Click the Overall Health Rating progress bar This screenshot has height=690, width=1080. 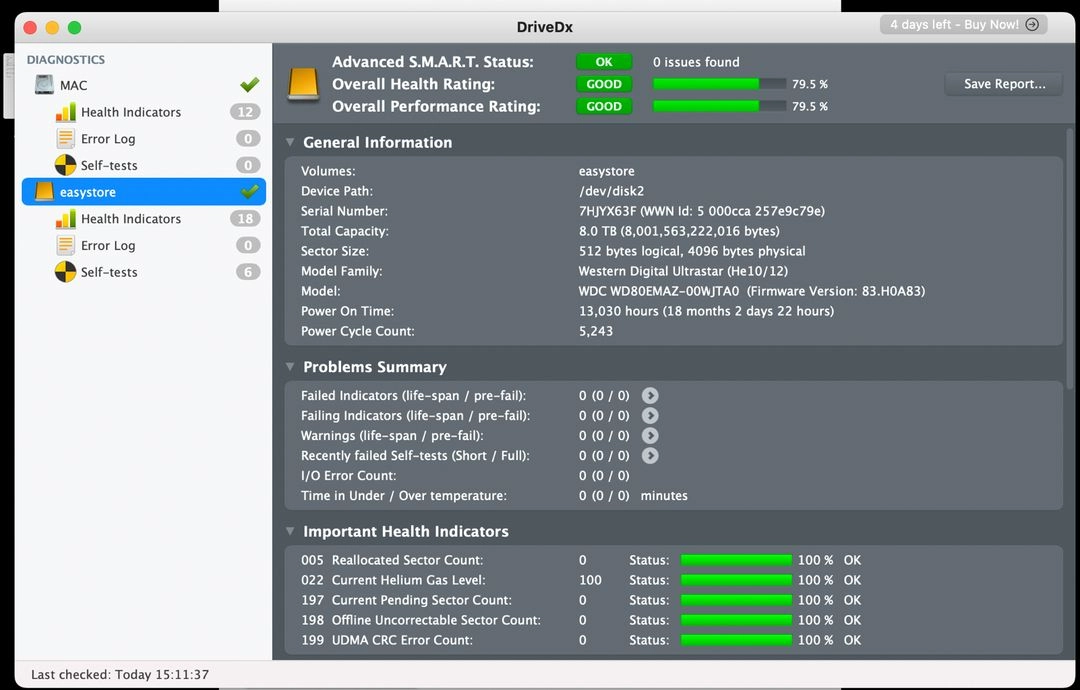coord(719,84)
